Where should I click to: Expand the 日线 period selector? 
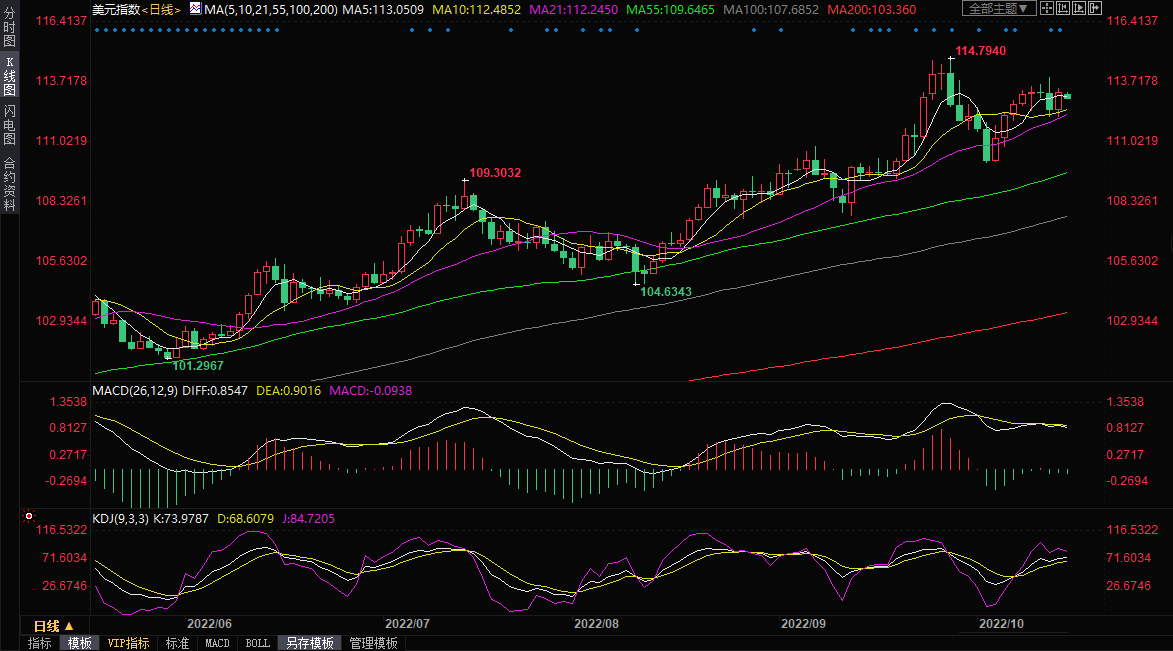pos(54,625)
